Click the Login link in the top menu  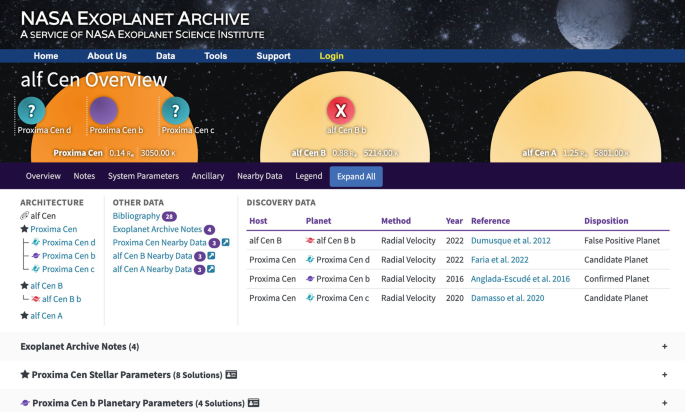pos(331,56)
